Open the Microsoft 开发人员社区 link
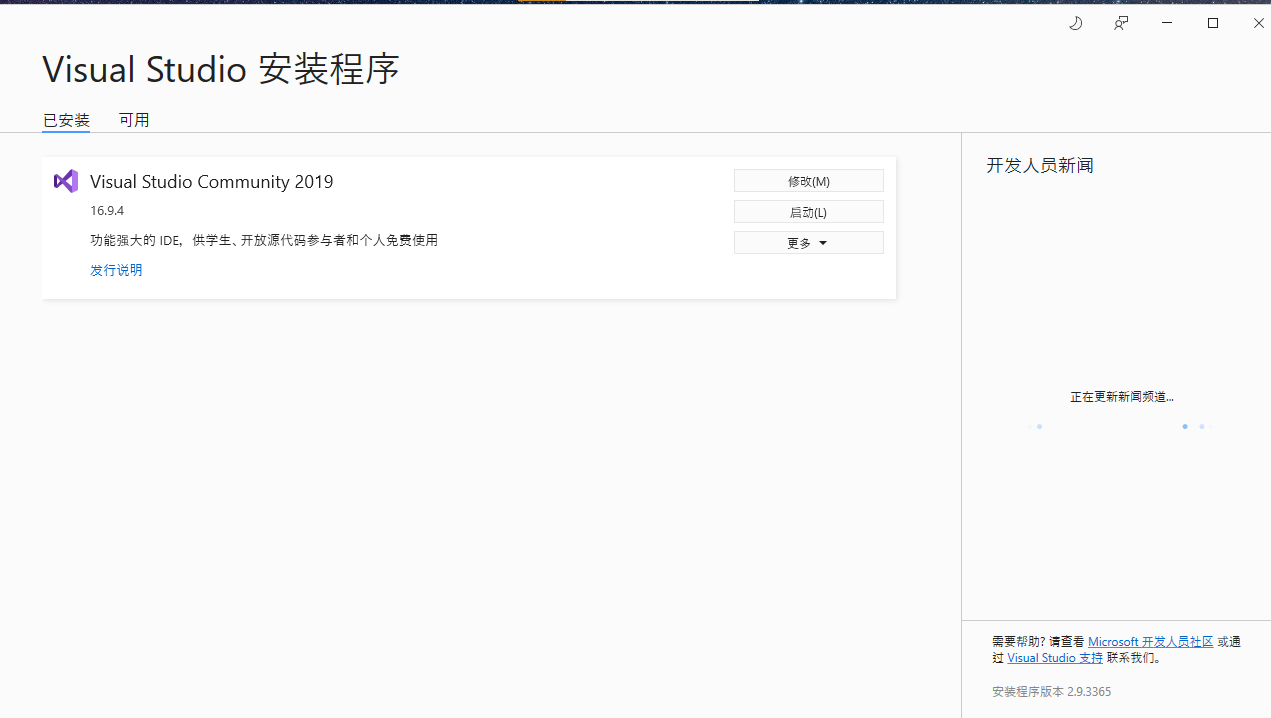 point(1148,641)
